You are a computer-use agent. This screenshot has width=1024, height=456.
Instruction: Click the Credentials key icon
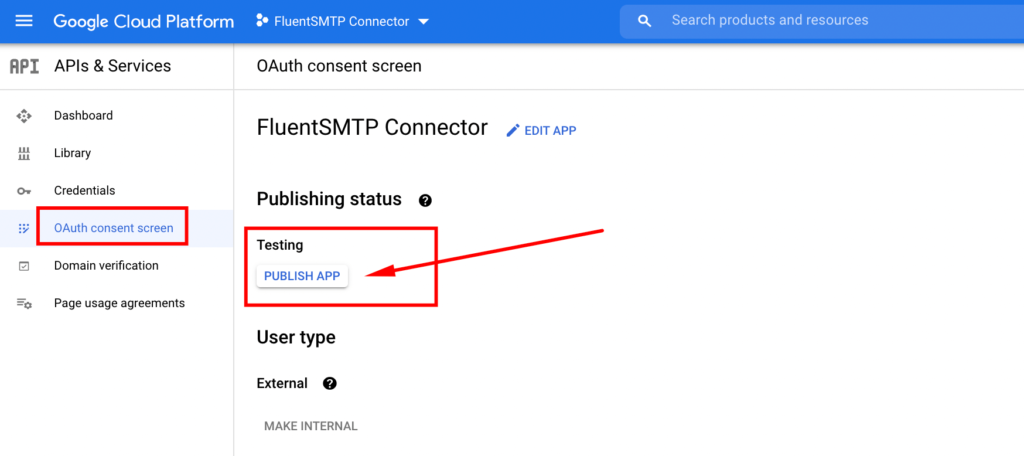[24, 191]
